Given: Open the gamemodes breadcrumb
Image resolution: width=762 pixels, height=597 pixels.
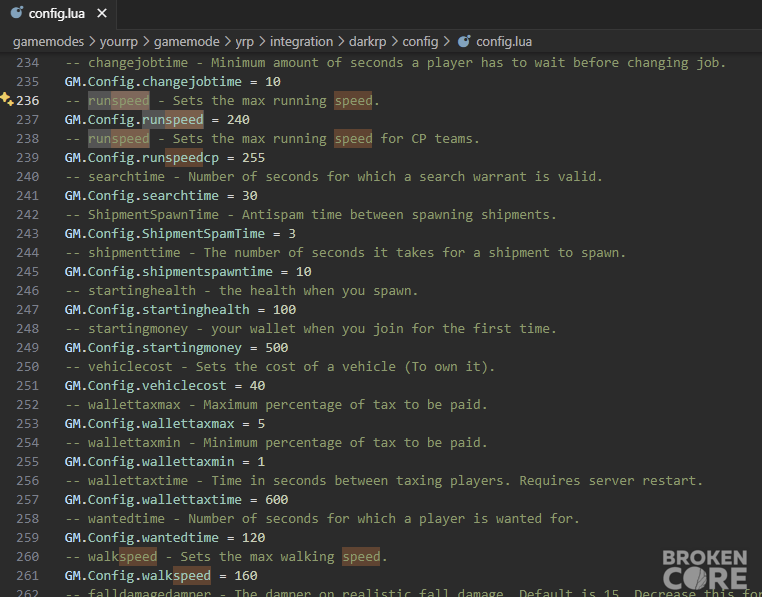Looking at the screenshot, I should pos(48,42).
